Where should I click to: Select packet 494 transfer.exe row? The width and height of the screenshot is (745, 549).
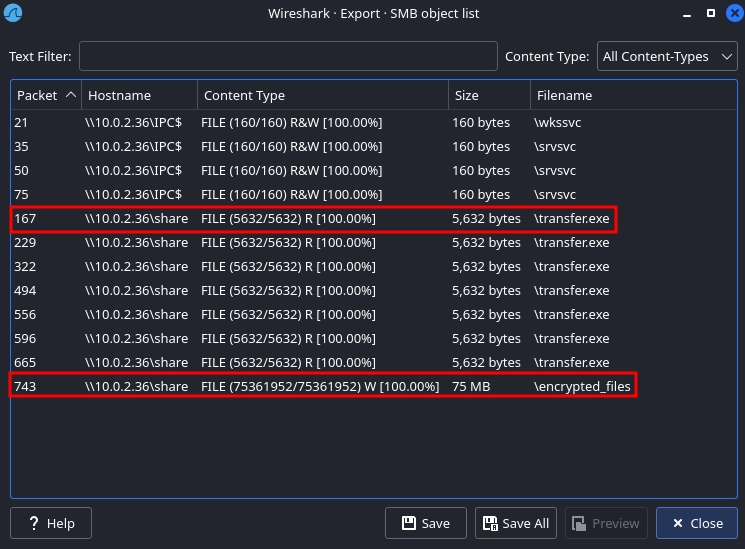300,290
